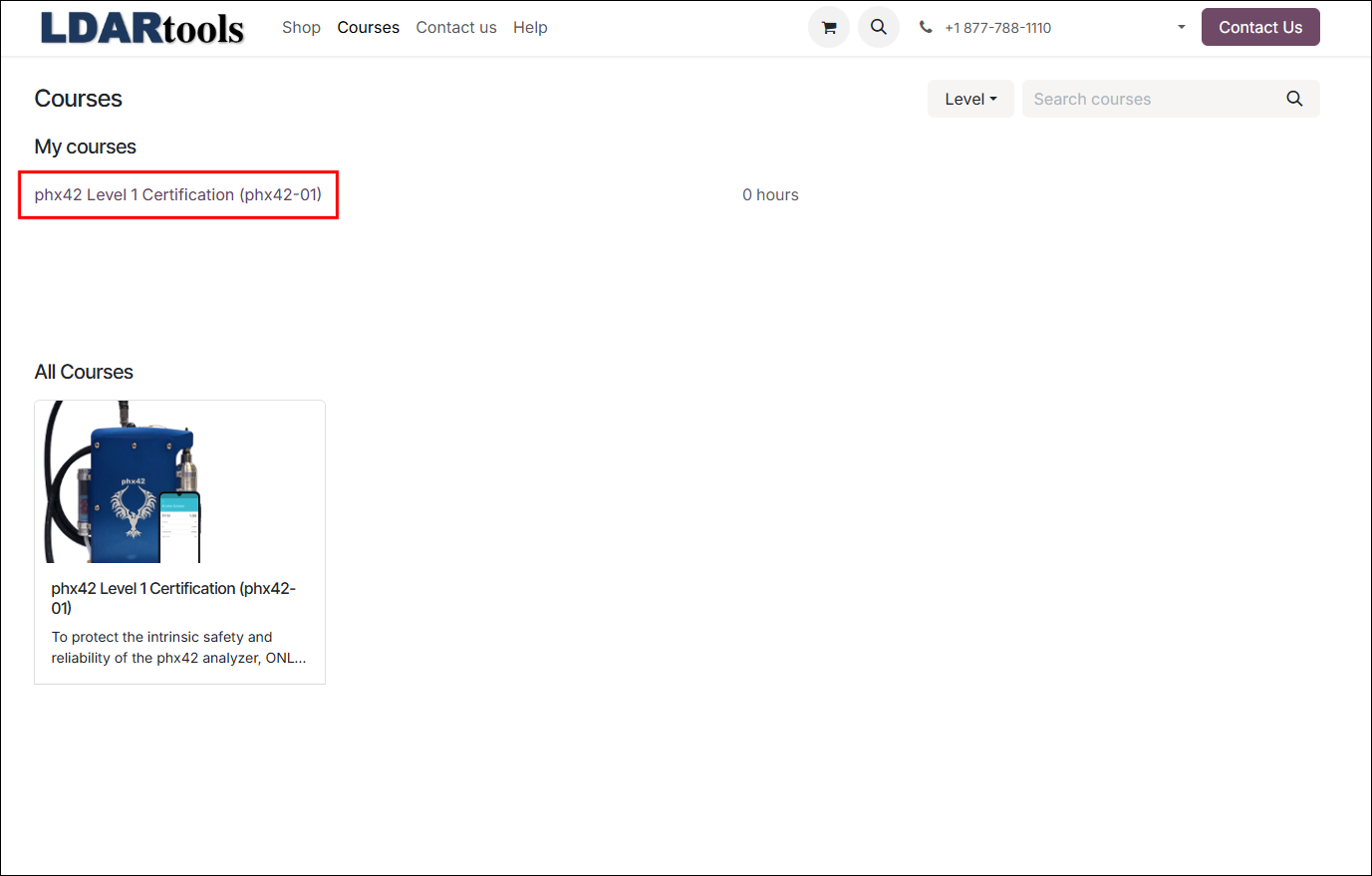Open the shopping cart icon
This screenshot has width=1372, height=876.
(828, 28)
